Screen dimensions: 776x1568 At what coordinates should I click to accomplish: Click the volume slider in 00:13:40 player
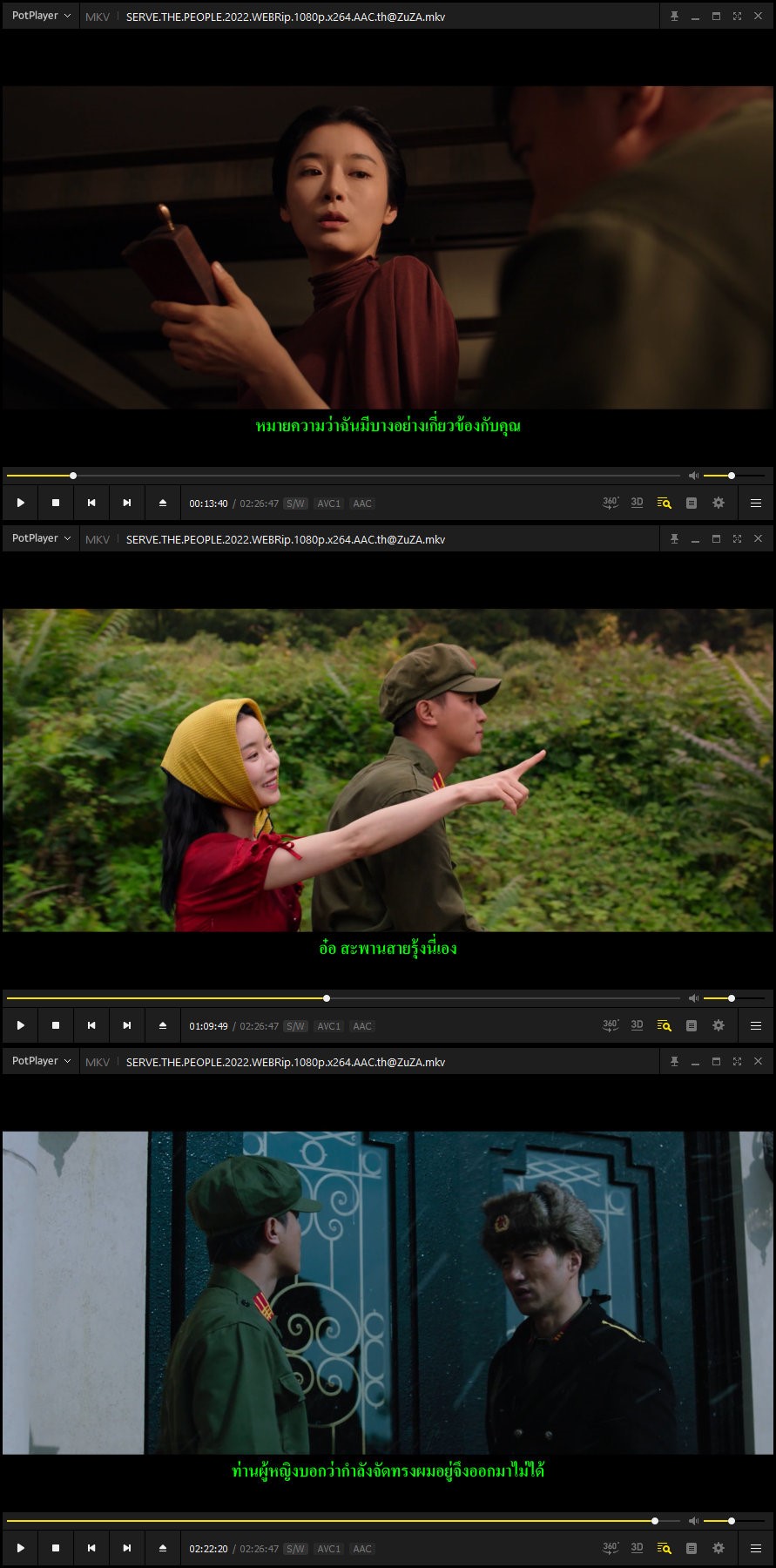[x=733, y=476]
